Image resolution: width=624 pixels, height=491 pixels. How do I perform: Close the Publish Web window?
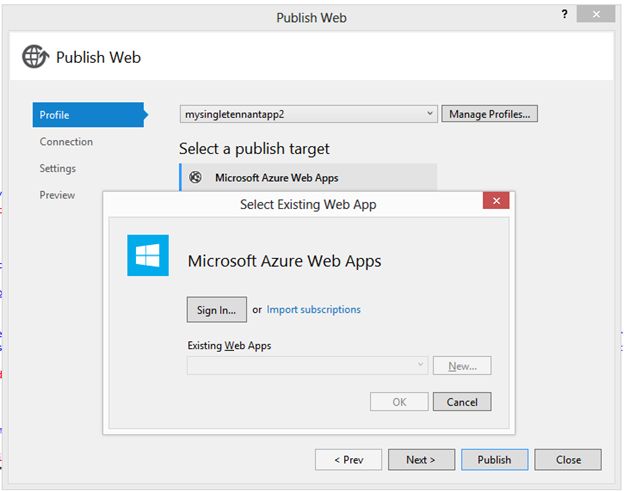[596, 14]
